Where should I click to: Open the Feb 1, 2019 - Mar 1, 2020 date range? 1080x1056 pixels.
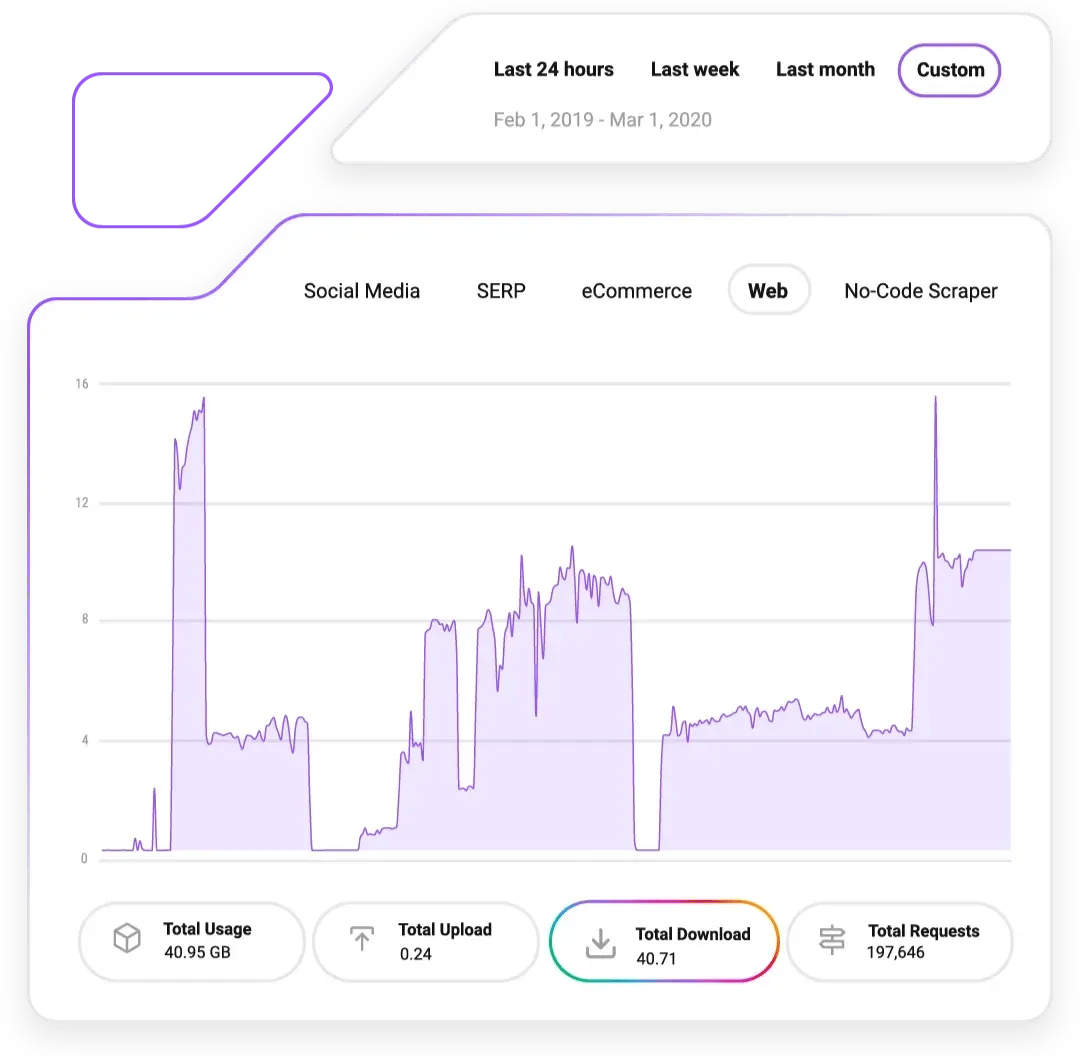pos(602,120)
